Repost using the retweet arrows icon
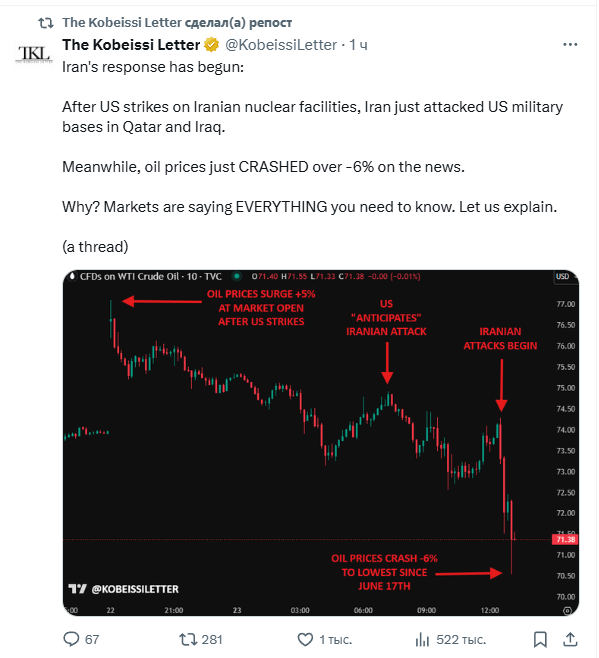Viewport: 599px width, 658px height. 188,640
